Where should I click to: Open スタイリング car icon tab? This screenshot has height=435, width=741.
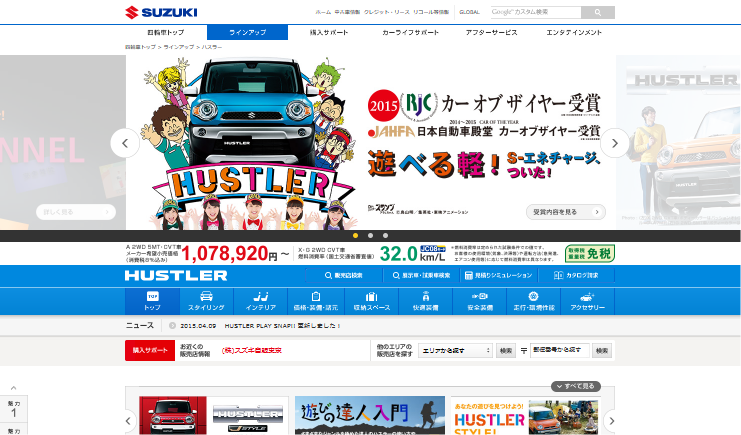tap(207, 301)
